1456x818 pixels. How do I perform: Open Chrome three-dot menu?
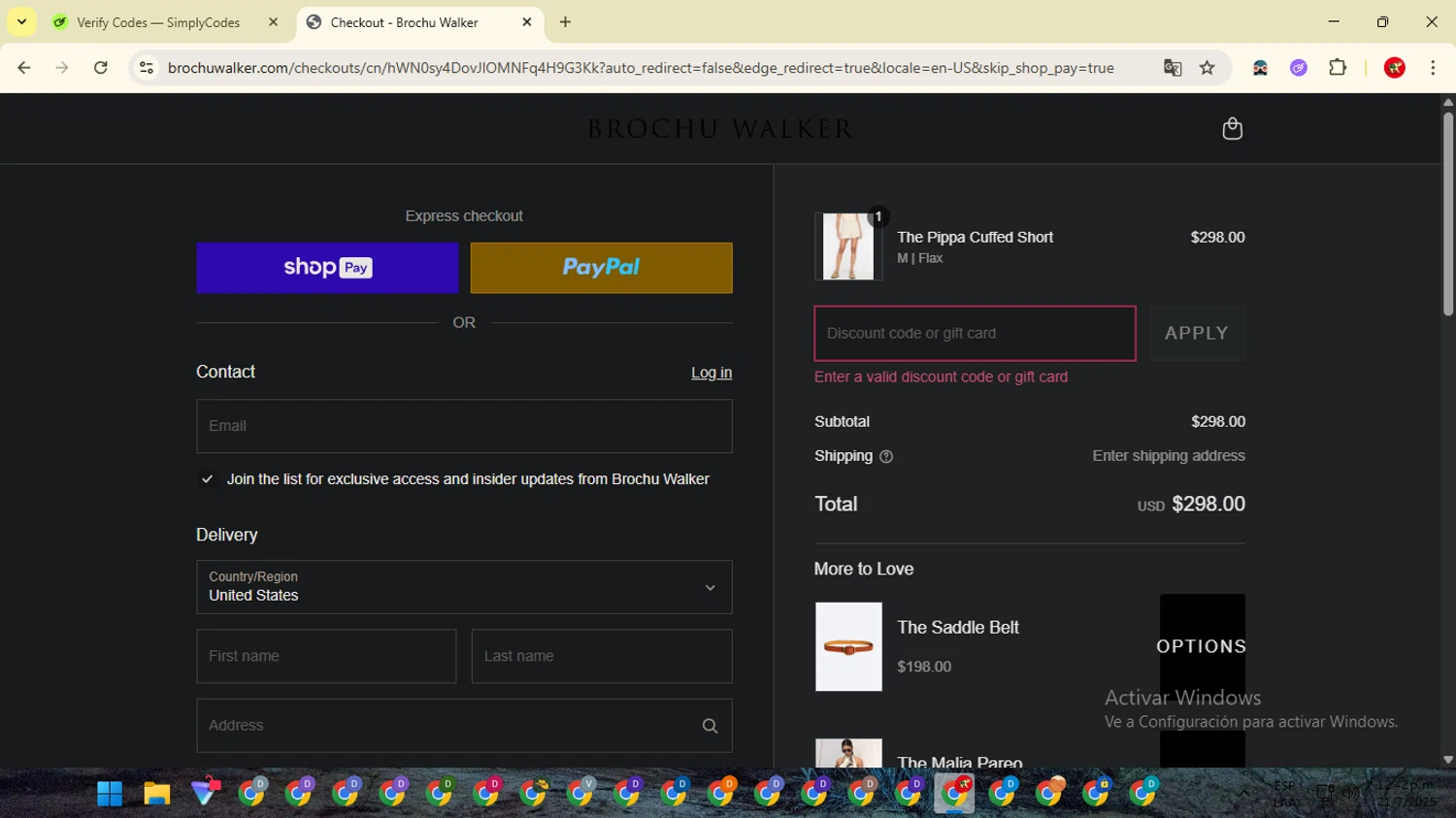tap(1433, 68)
